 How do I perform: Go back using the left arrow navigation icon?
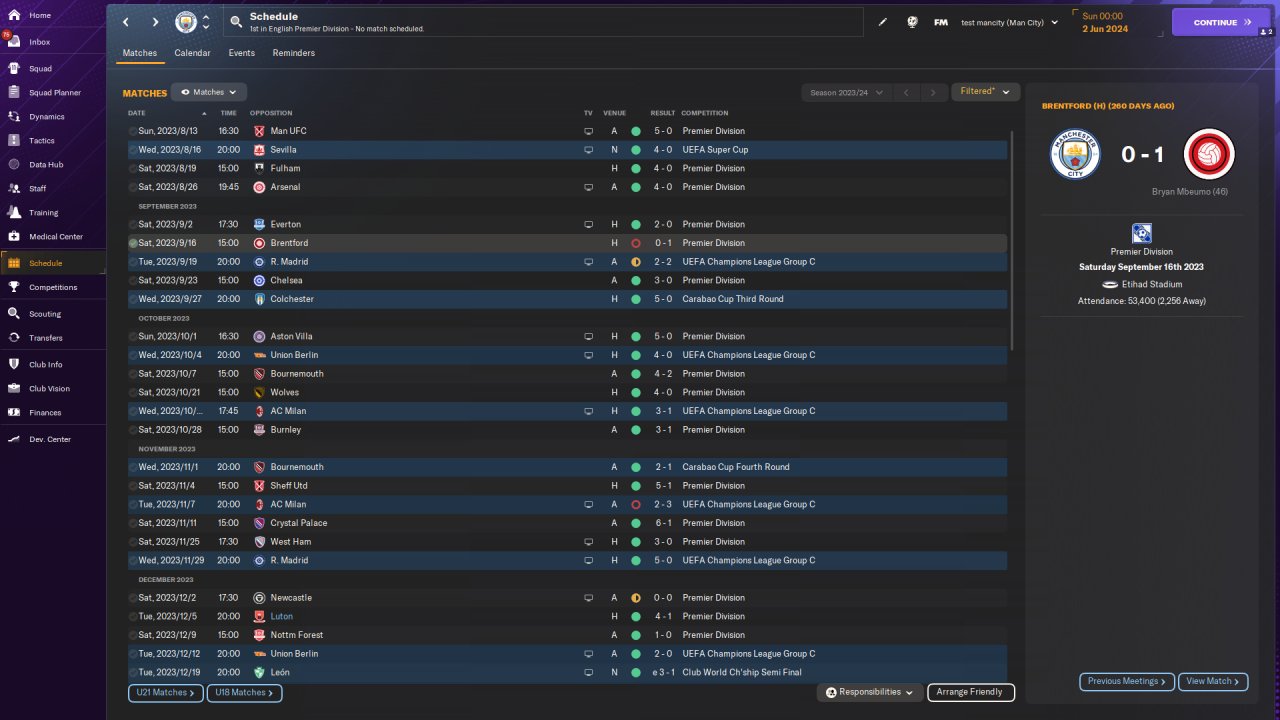point(126,22)
